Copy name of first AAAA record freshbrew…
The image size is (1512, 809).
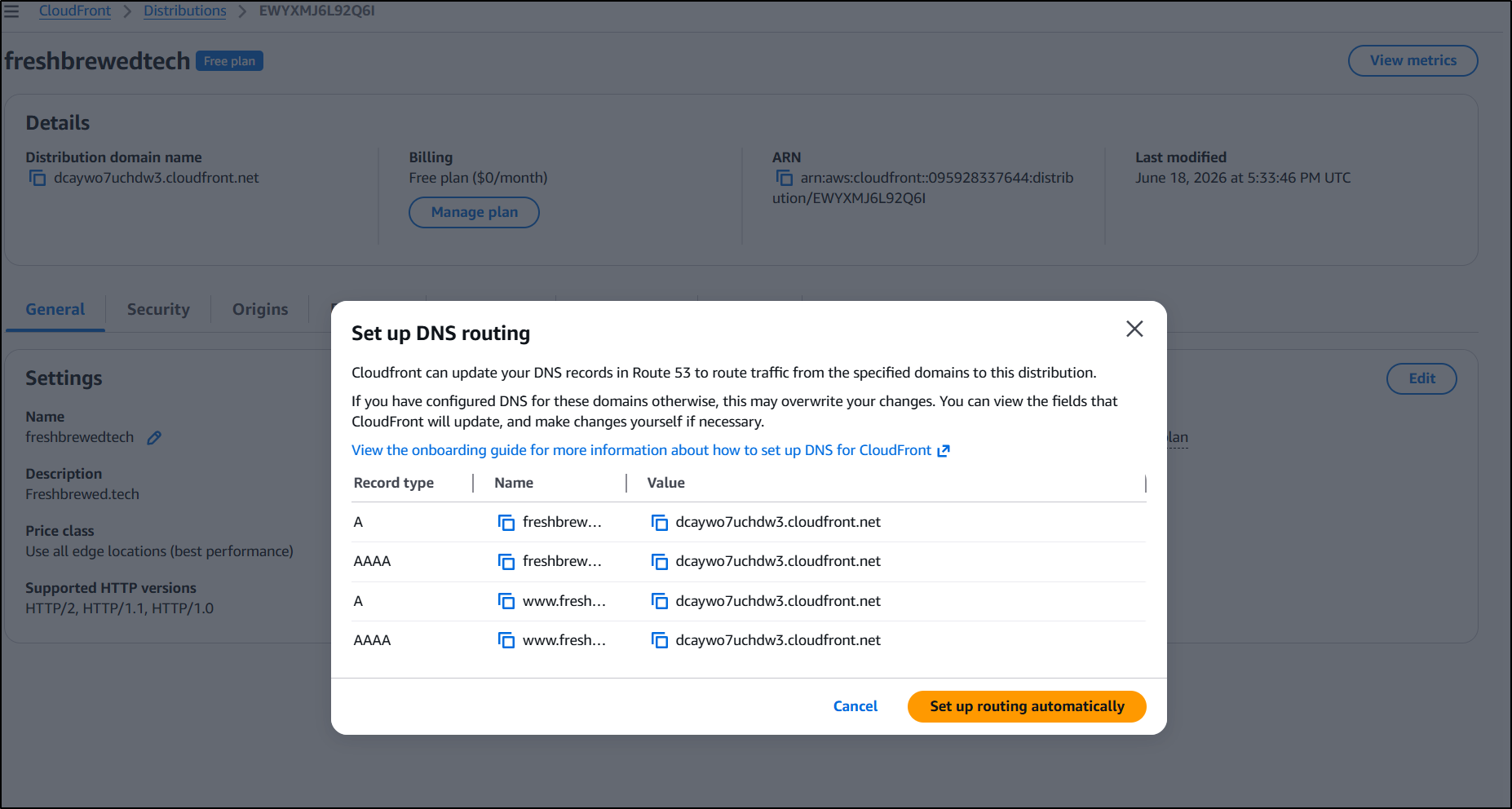tap(506, 562)
